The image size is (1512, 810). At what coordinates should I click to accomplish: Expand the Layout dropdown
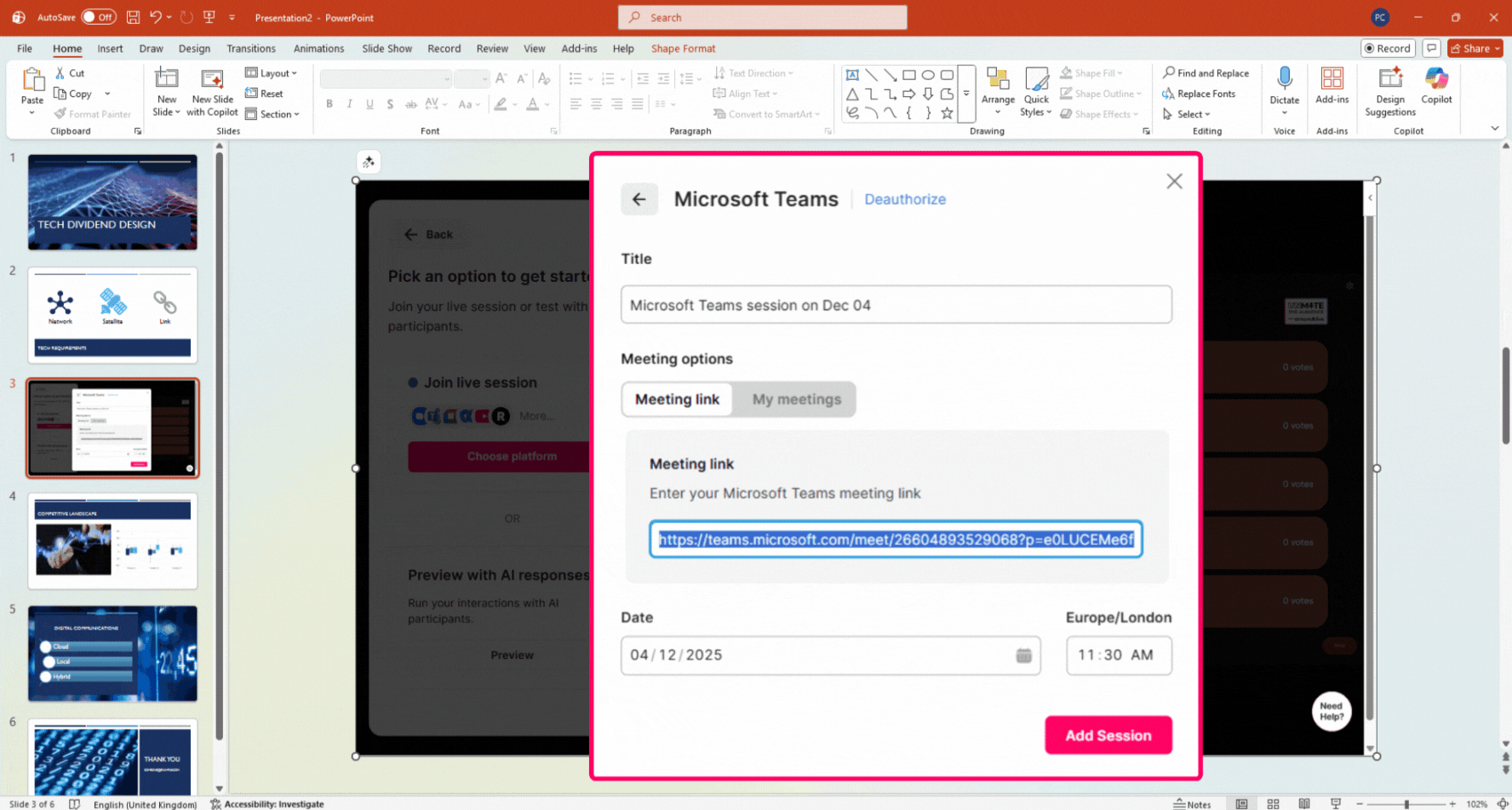pos(271,73)
